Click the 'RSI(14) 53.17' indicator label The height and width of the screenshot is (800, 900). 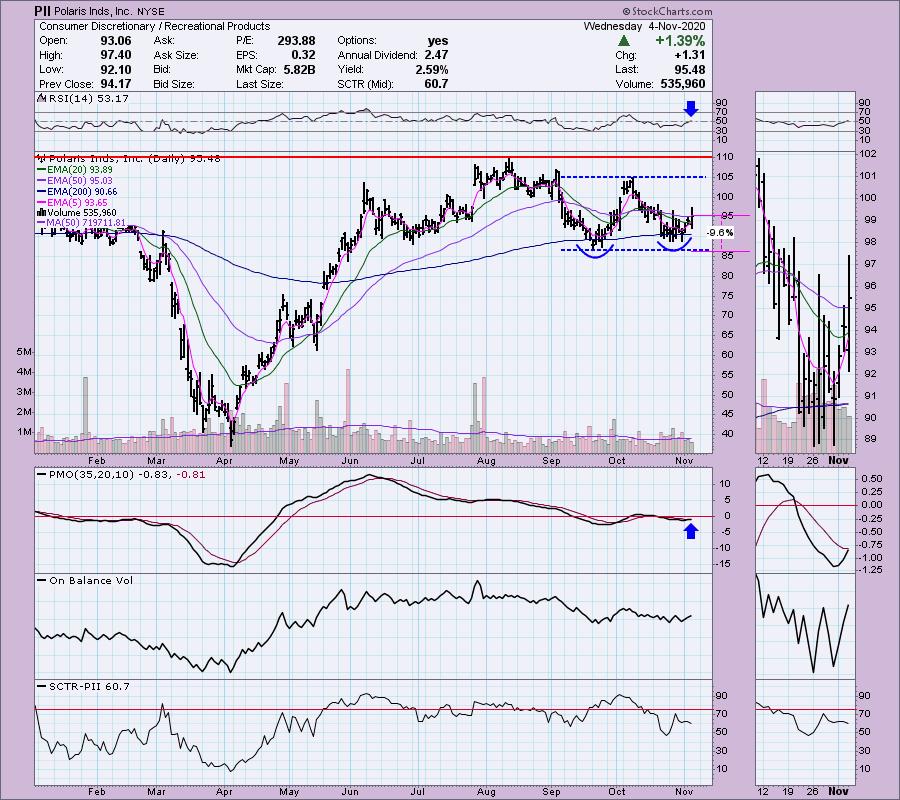(88, 98)
